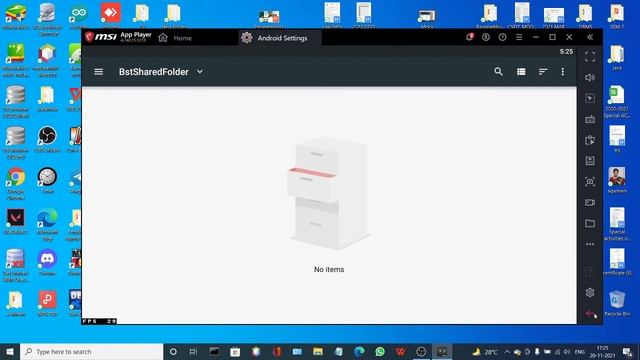The height and width of the screenshot is (360, 640).
Task: Switch to list view layout icon
Action: pyautogui.click(x=521, y=72)
